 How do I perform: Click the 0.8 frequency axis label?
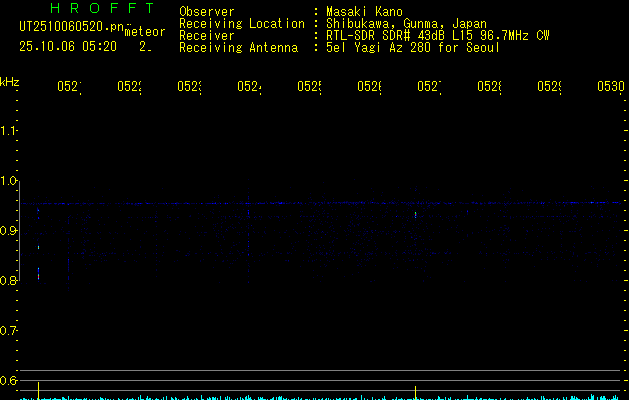8,281
